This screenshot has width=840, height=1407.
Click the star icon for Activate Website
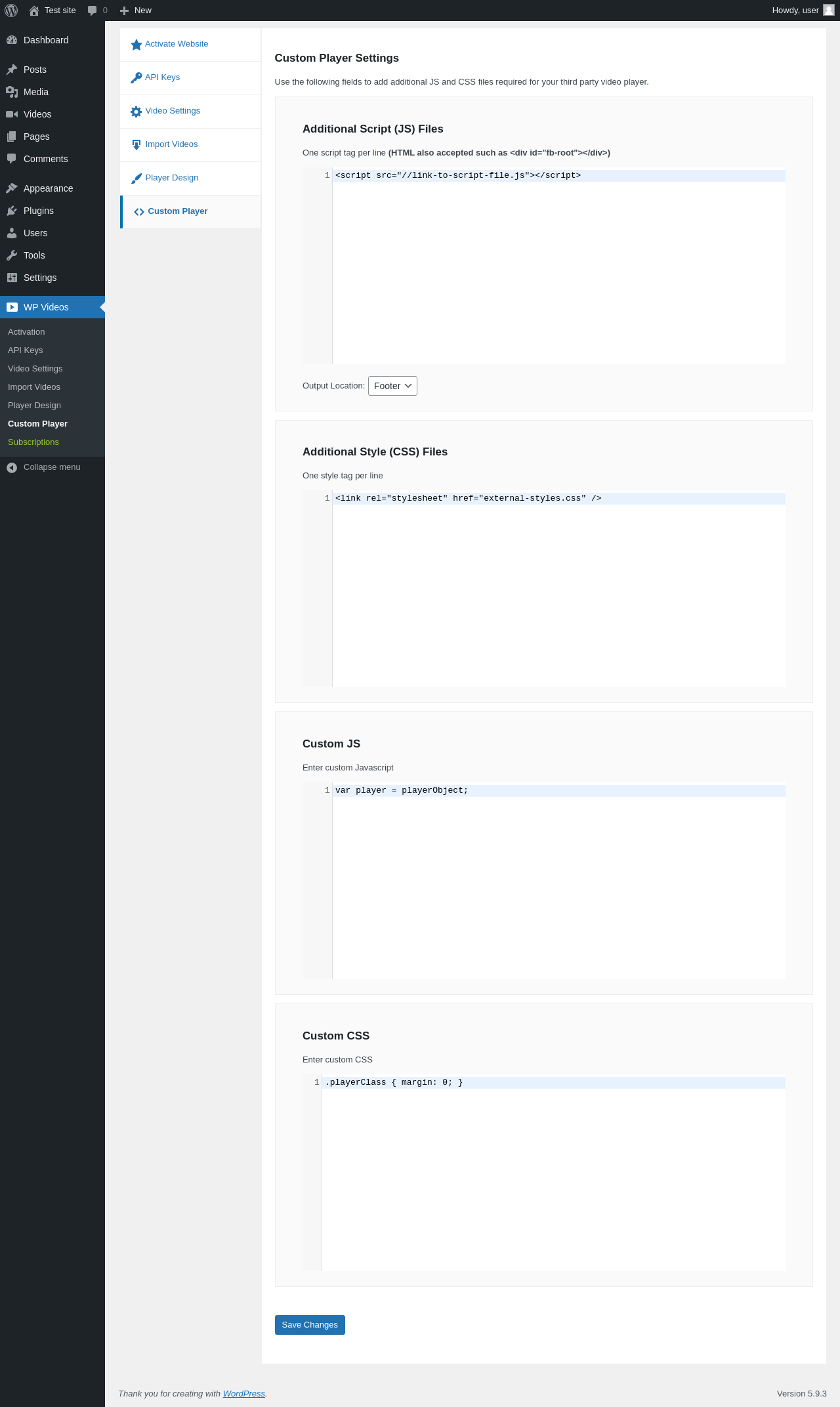coord(136,45)
